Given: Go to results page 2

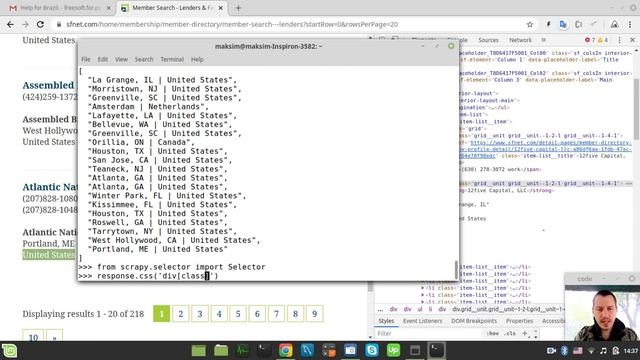Looking at the screenshot, I should [180, 313].
